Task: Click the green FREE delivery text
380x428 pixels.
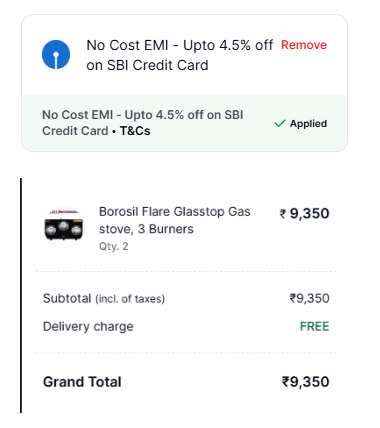Action: pos(314,326)
